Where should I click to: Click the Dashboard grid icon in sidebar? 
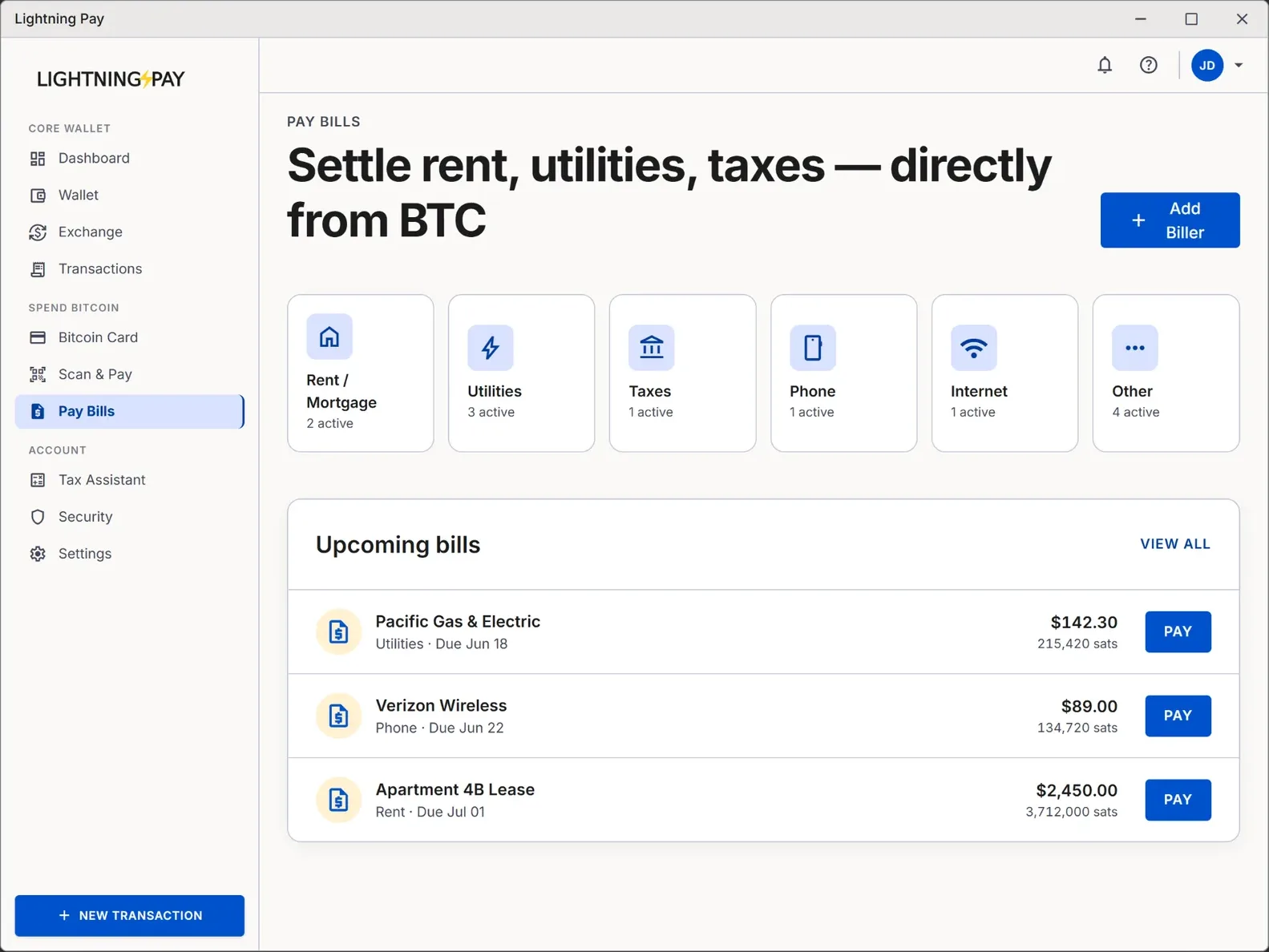38,159
